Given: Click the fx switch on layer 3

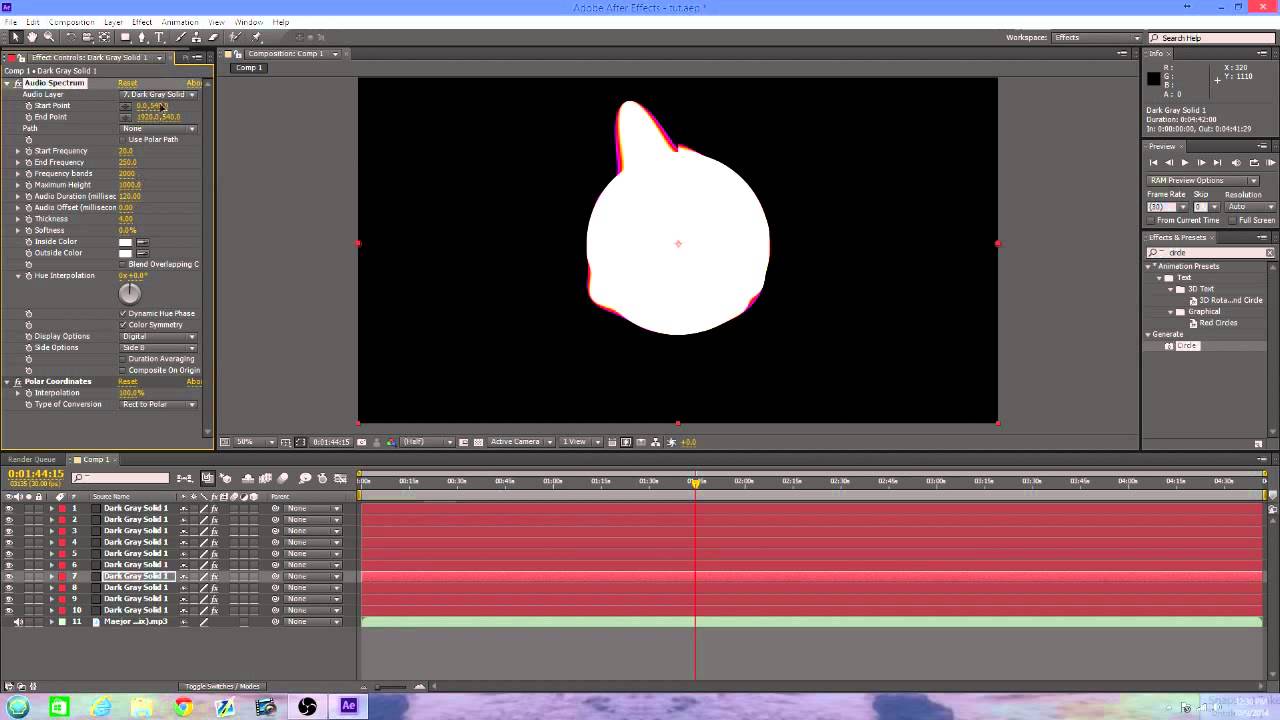Looking at the screenshot, I should (x=214, y=531).
